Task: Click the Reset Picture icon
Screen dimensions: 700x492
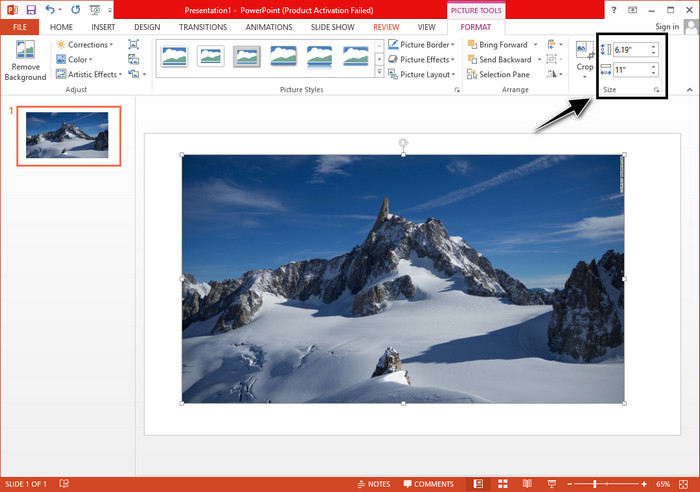Action: 133,74
